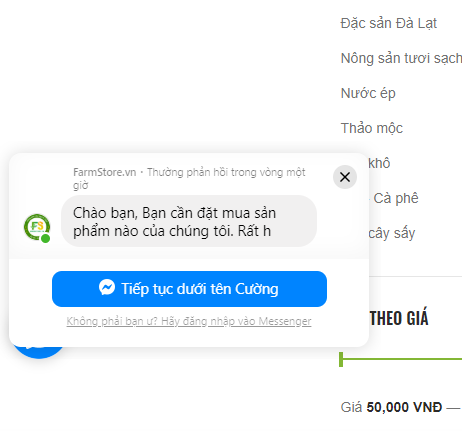Select the Cà phê category
Screen dimensions: 462x431
(396, 198)
